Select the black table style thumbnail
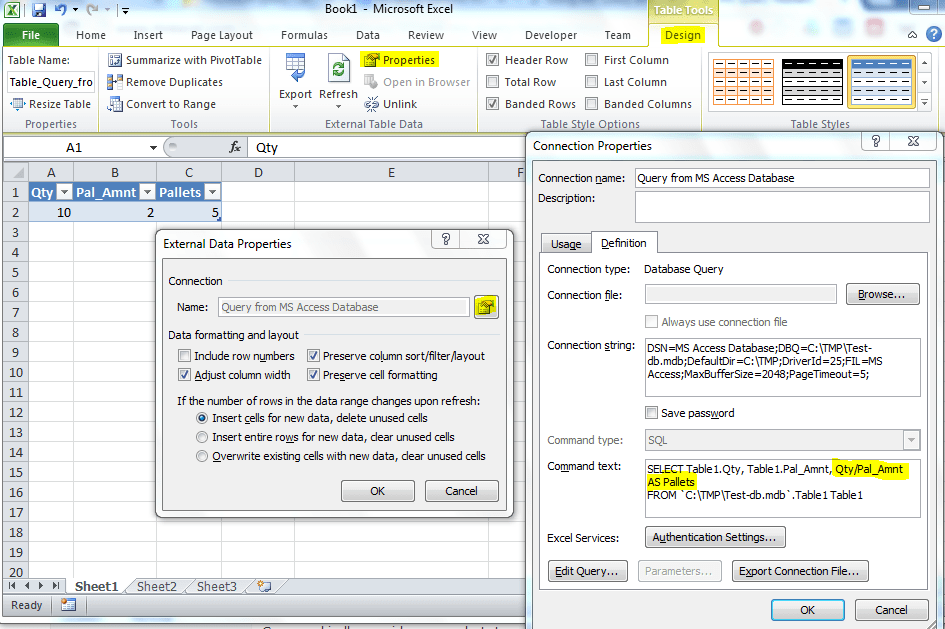945x629 pixels. [812, 82]
